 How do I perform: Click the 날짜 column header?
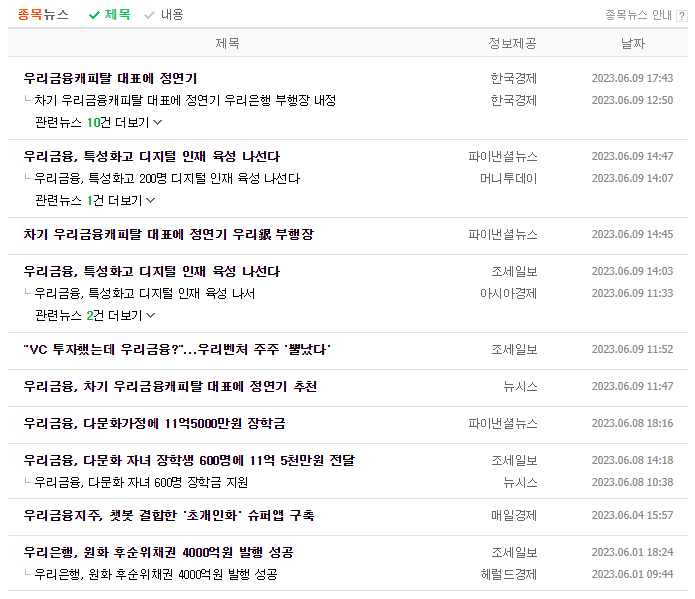(633, 43)
